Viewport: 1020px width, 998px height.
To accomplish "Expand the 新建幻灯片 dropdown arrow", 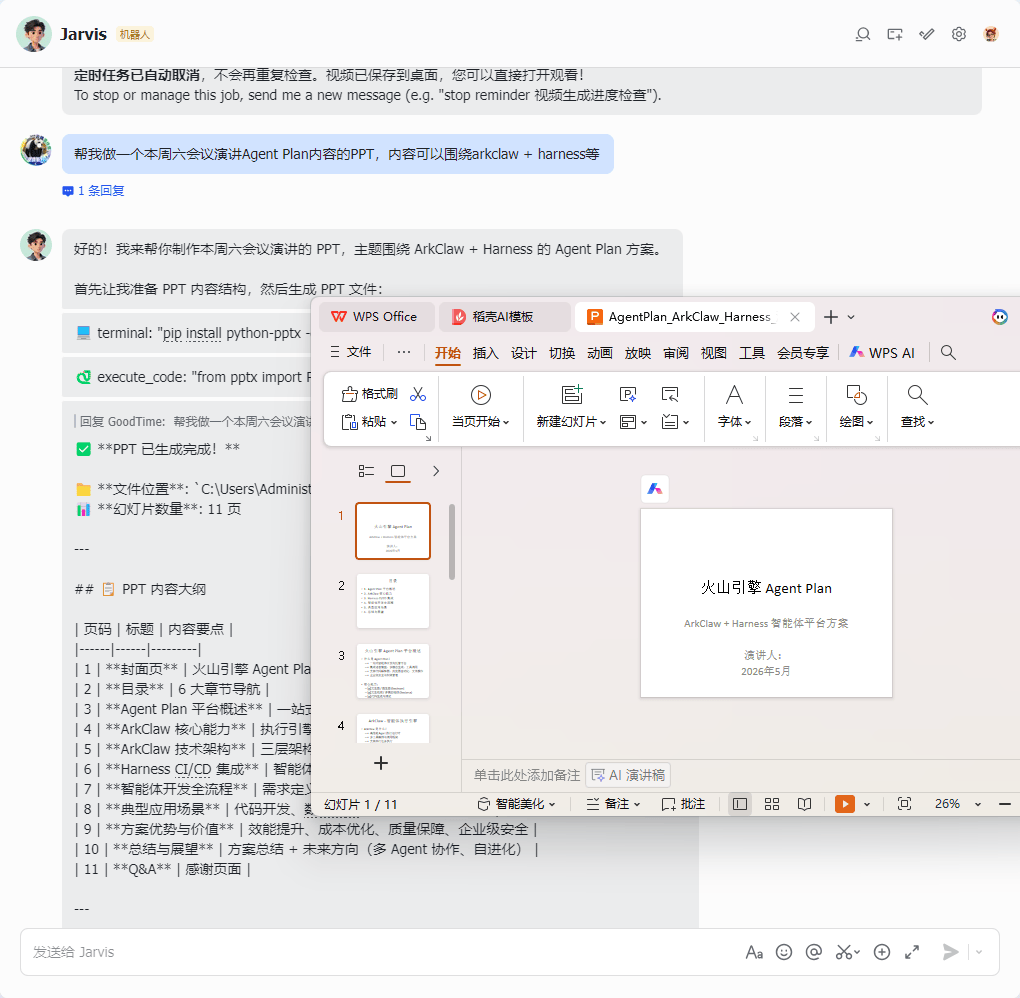I will tap(603, 422).
